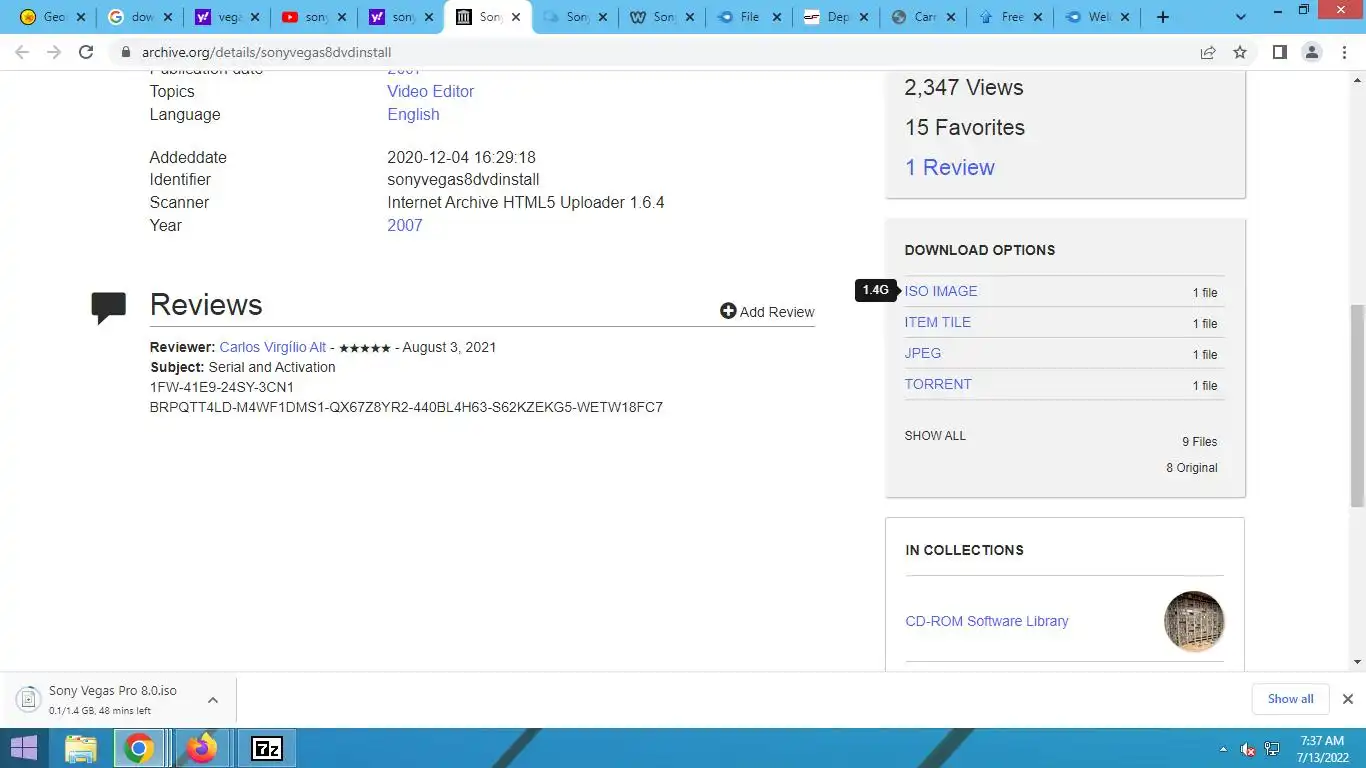Open File Explorer from the taskbar

[81, 748]
